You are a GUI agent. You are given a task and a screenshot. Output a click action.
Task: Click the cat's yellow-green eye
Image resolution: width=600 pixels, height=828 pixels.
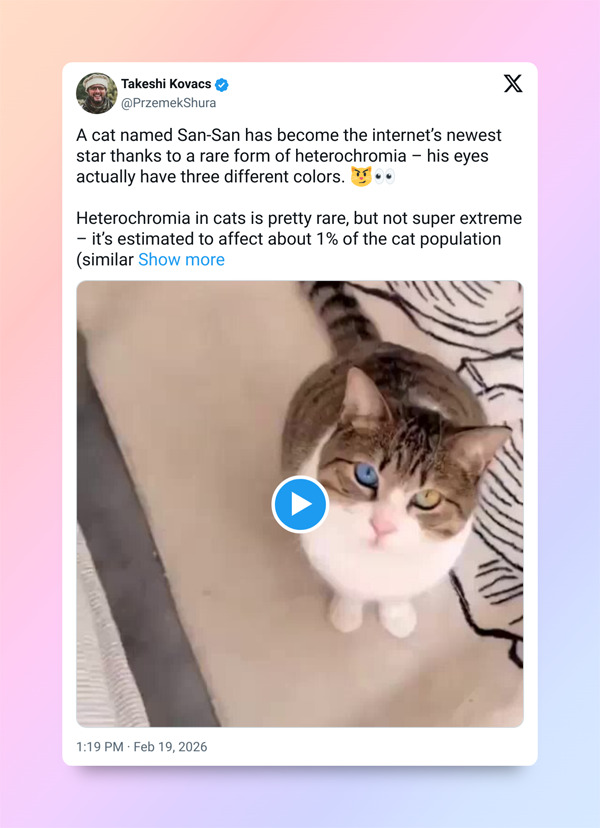[x=427, y=499]
